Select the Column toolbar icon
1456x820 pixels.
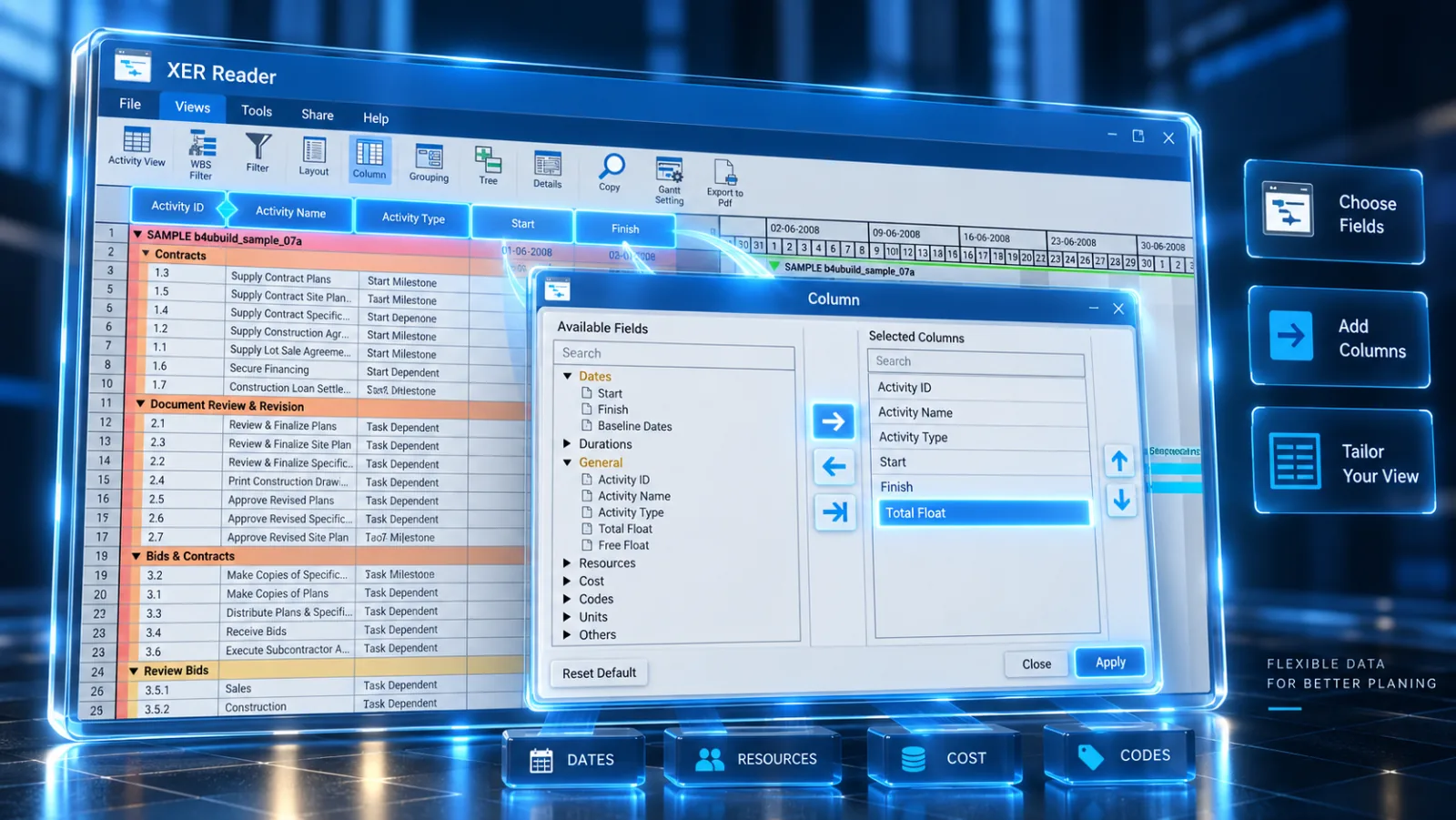(369, 153)
